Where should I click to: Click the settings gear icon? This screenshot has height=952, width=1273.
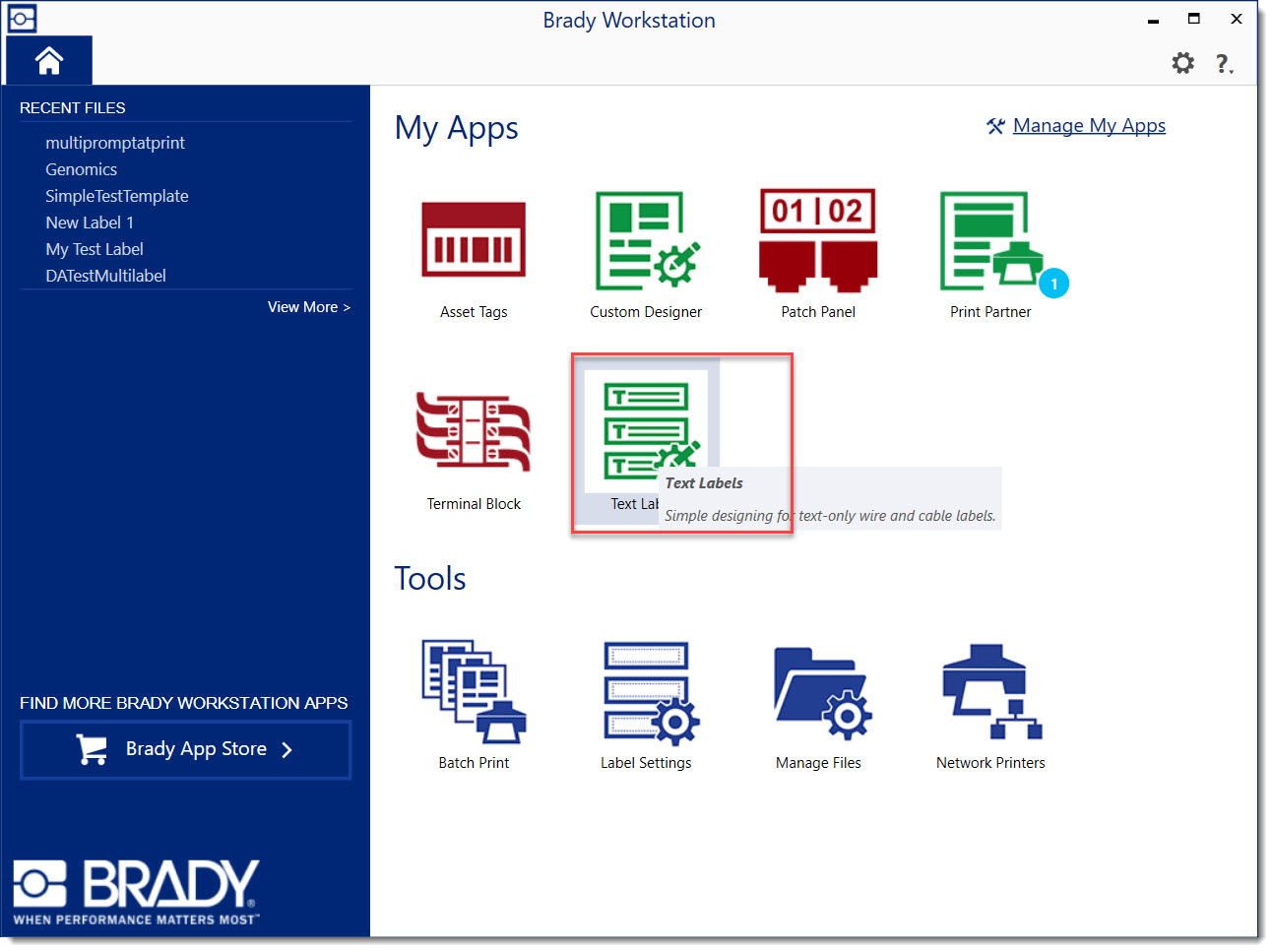click(x=1182, y=64)
